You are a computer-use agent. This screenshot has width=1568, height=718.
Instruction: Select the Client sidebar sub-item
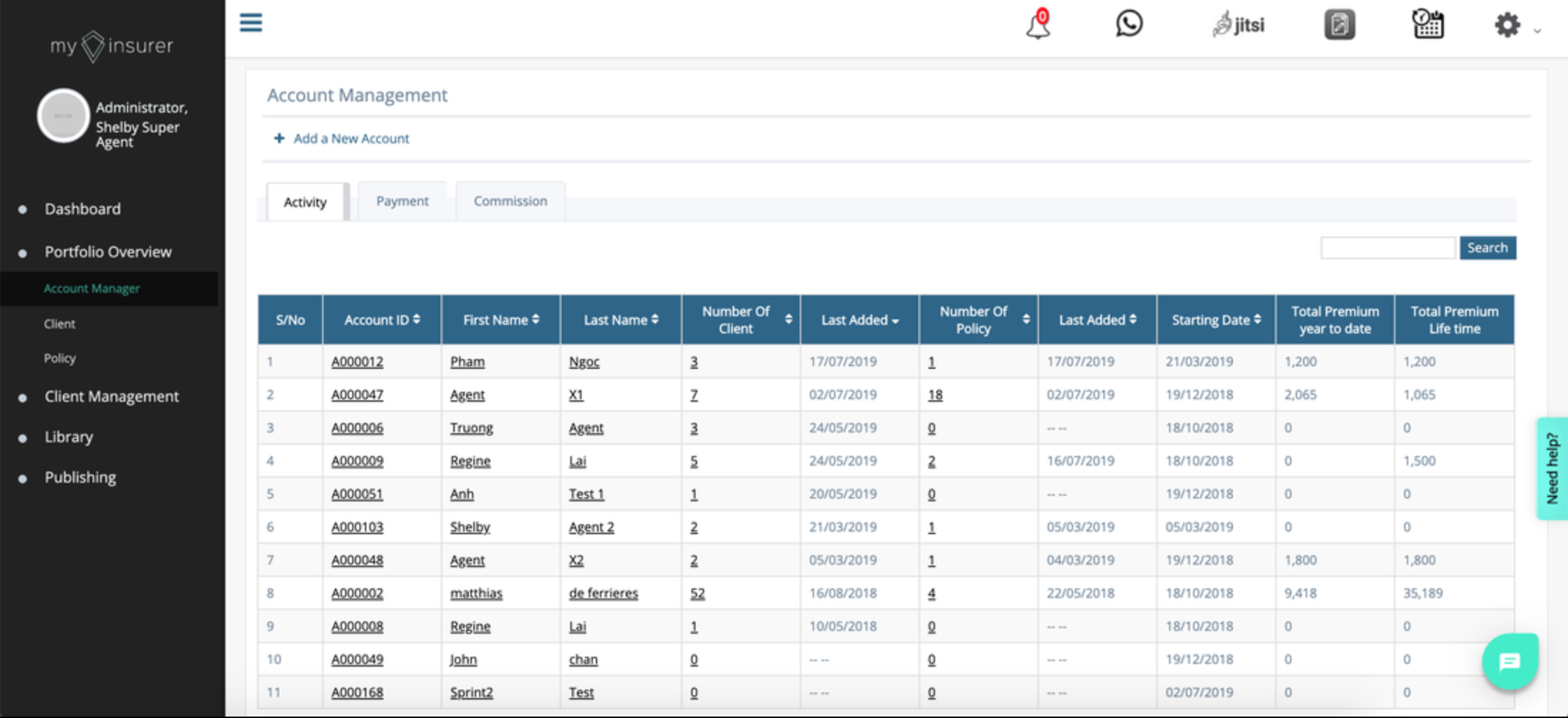coord(59,323)
